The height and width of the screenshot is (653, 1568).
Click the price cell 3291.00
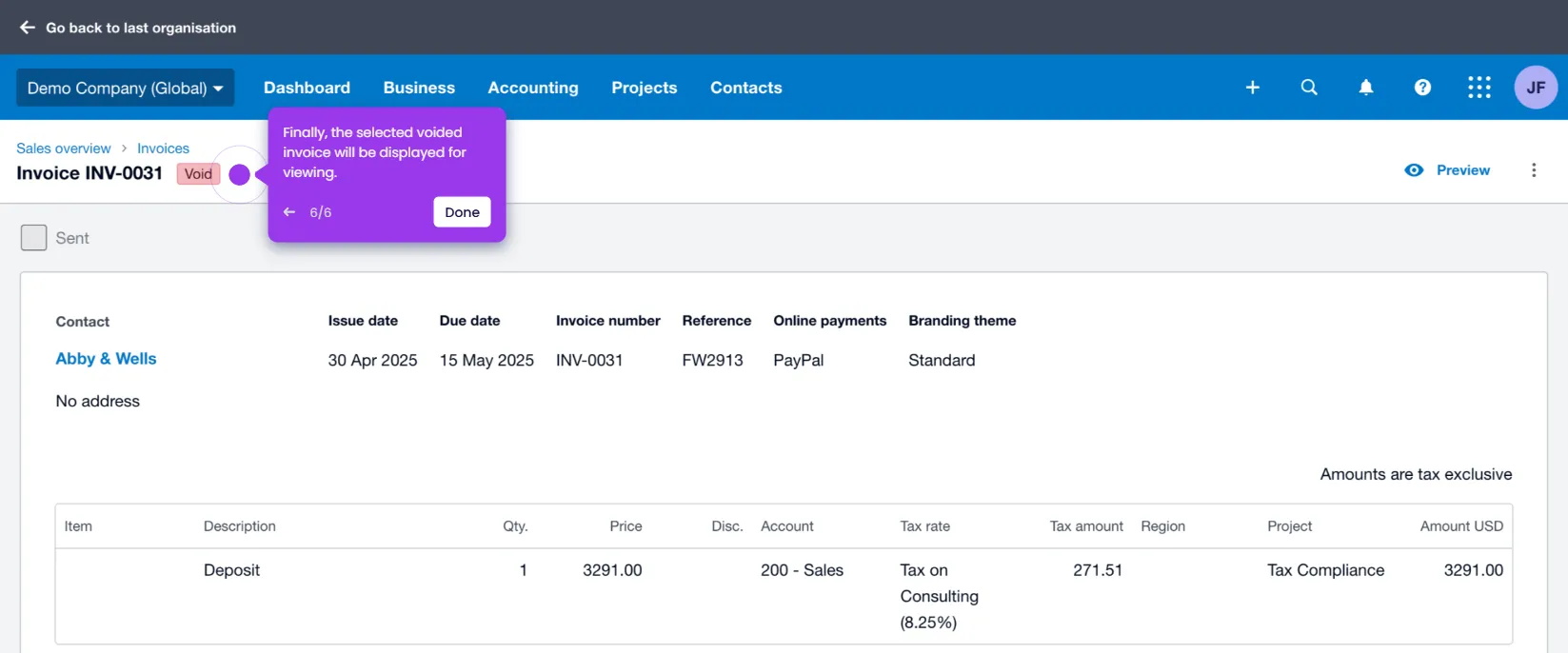(x=612, y=570)
